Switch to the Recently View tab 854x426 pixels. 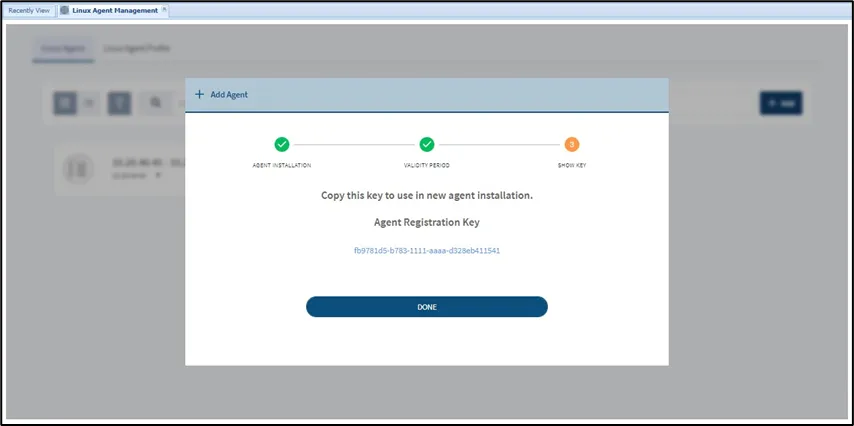click(x=29, y=10)
